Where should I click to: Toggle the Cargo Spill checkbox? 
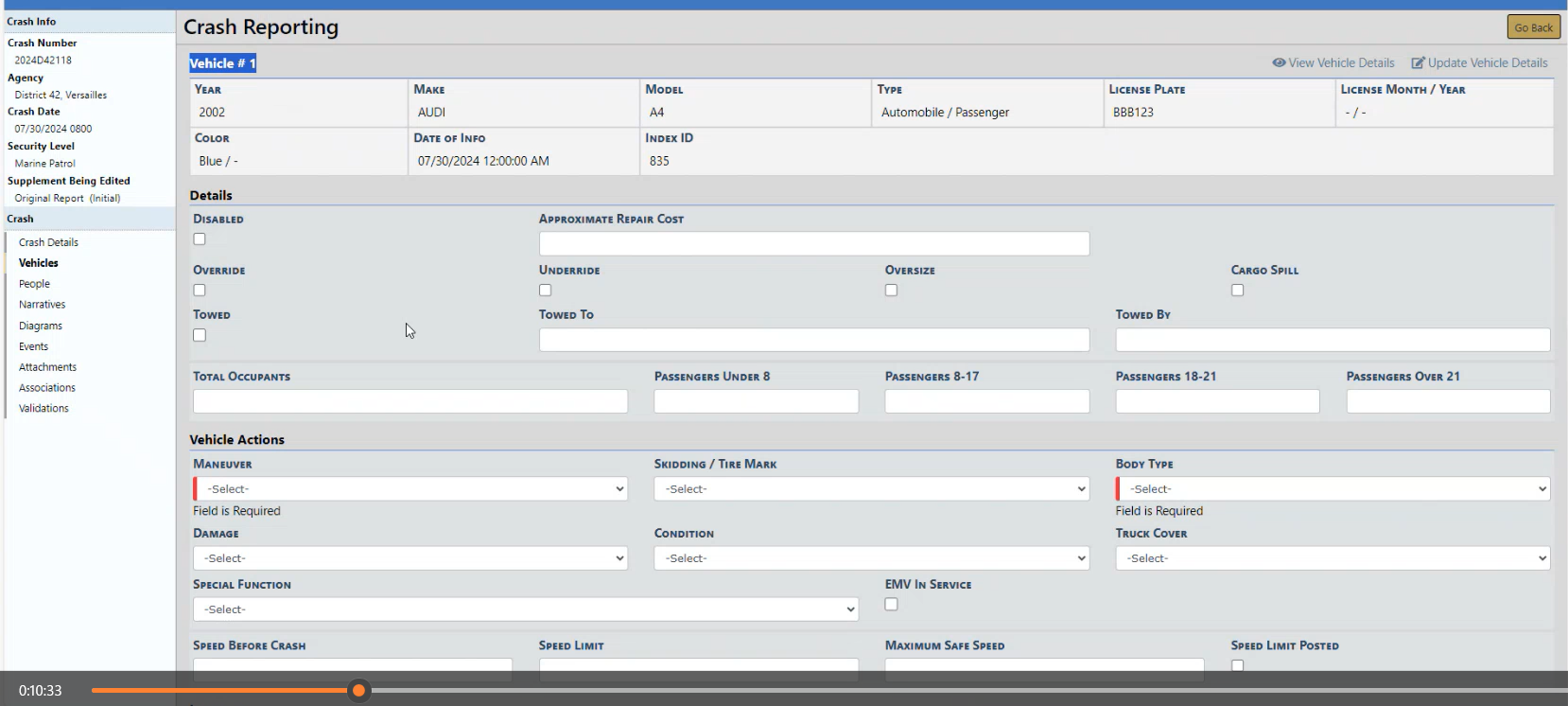[x=1237, y=291]
